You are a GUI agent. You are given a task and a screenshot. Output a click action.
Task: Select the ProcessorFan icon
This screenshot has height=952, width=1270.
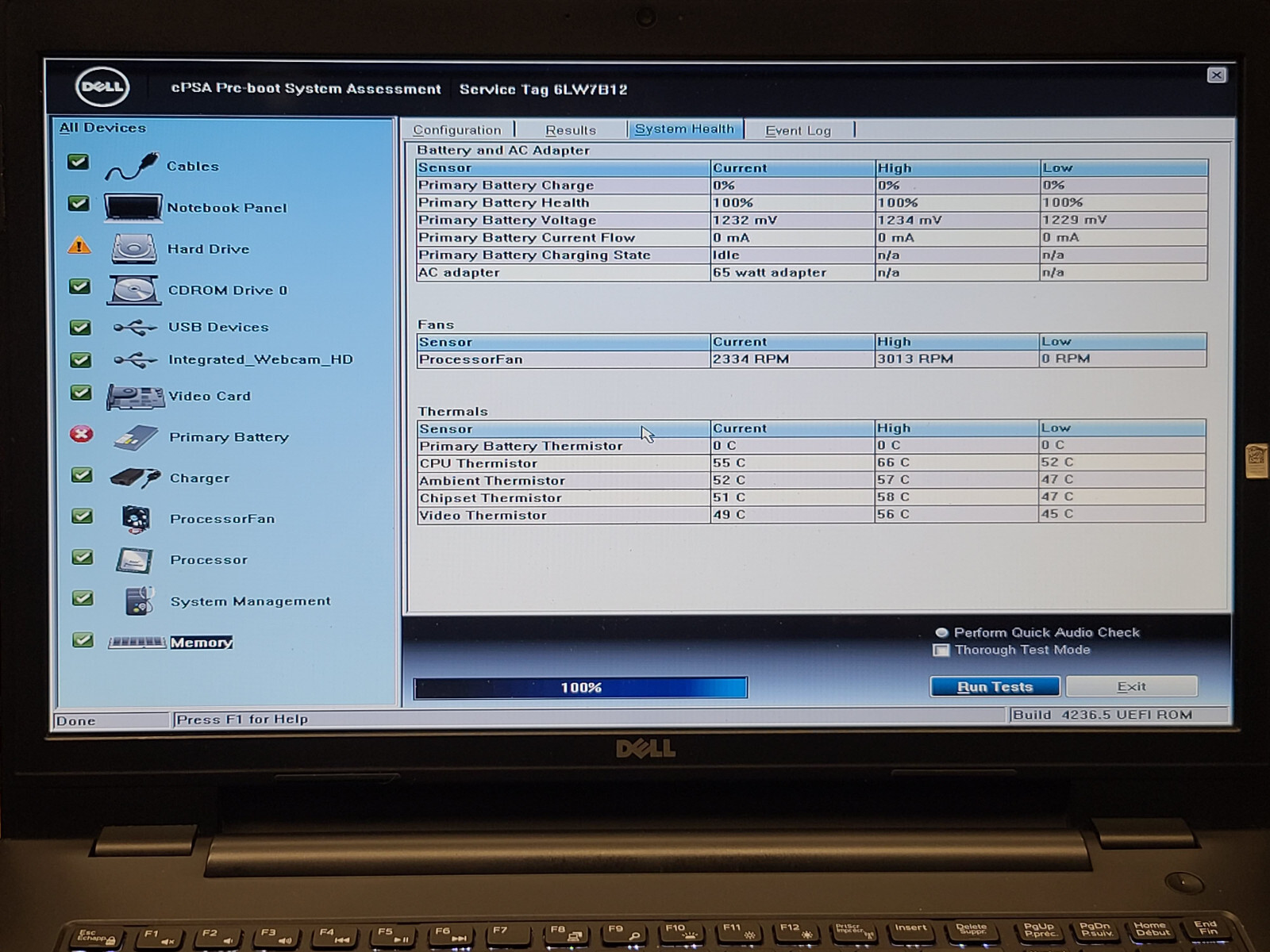[136, 519]
